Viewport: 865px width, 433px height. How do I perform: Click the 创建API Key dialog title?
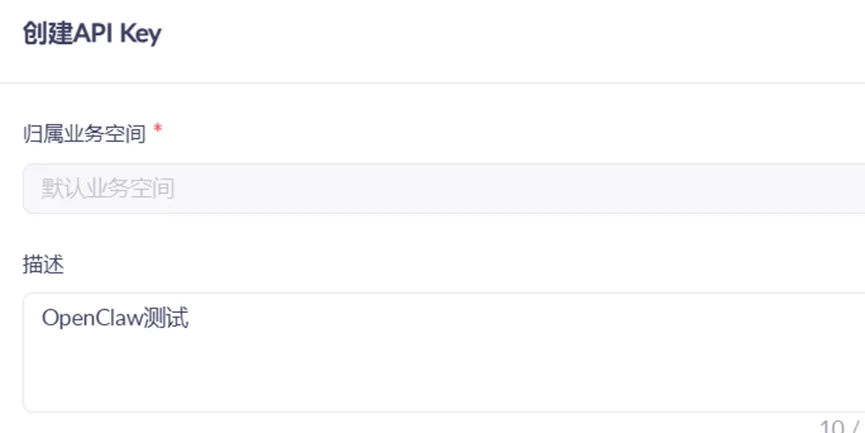pos(91,34)
